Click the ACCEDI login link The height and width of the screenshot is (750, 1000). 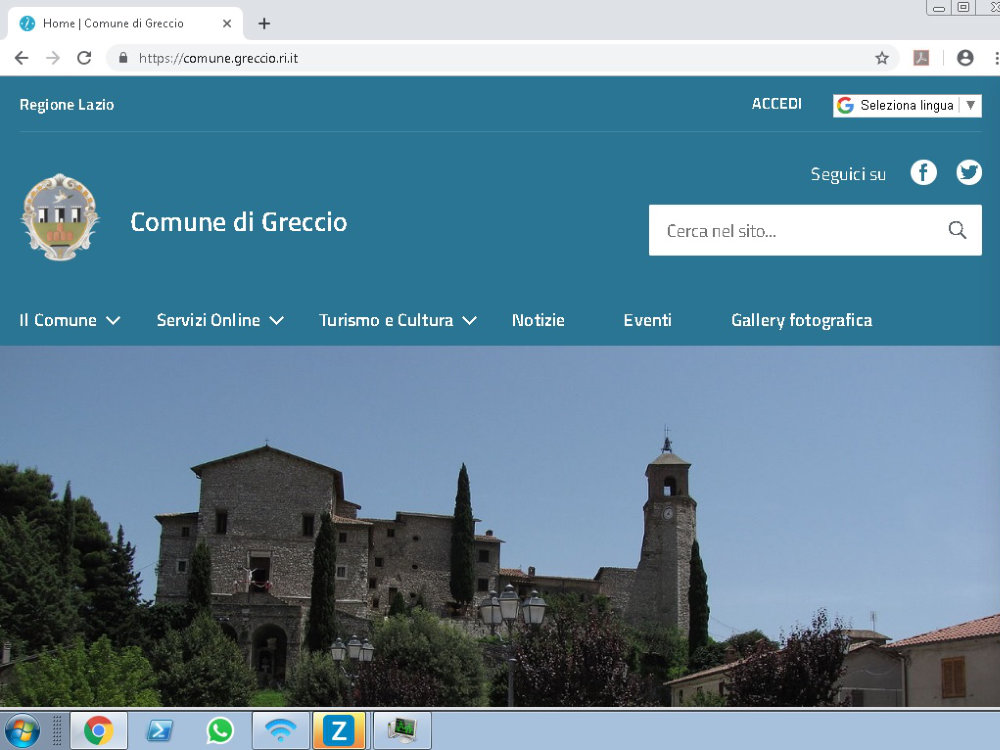coord(776,104)
